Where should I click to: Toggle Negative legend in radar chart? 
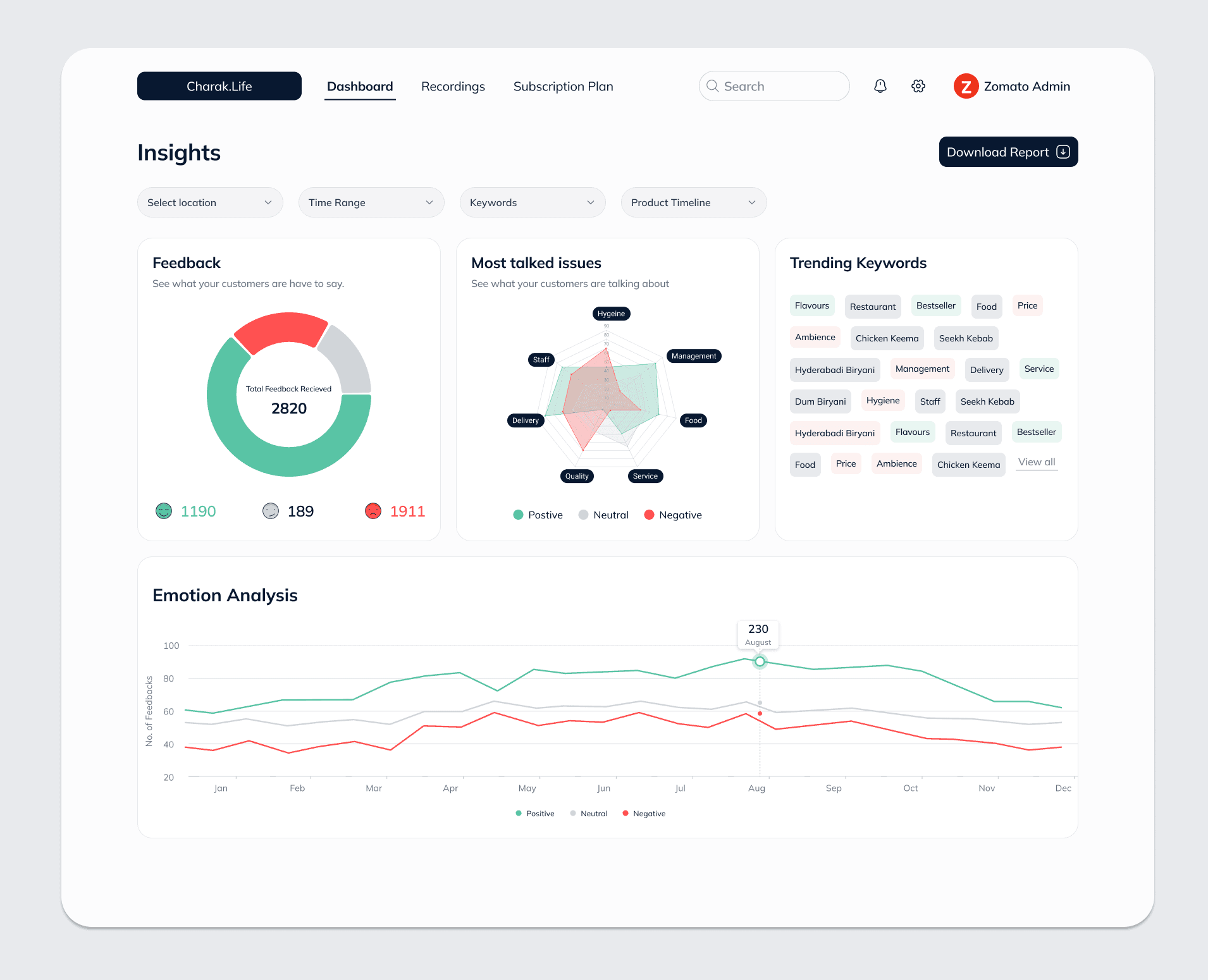coord(673,515)
